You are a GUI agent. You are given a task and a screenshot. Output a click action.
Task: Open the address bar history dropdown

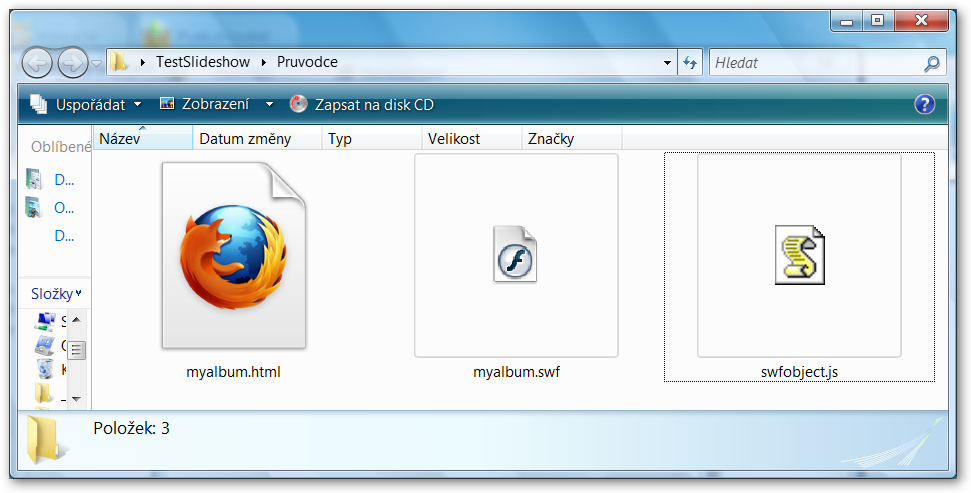667,63
